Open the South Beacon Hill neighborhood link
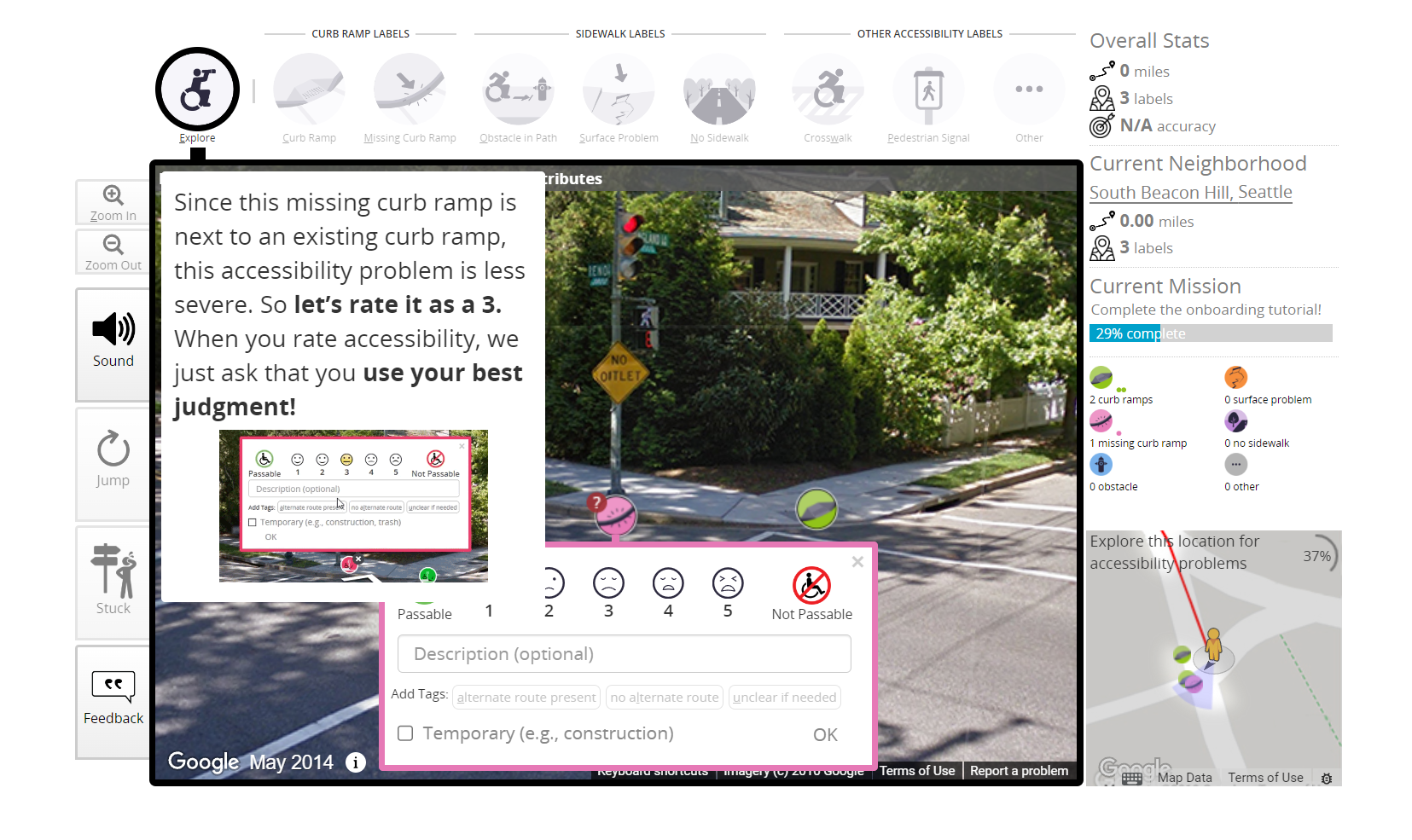The image size is (1412, 840). (x=1190, y=193)
